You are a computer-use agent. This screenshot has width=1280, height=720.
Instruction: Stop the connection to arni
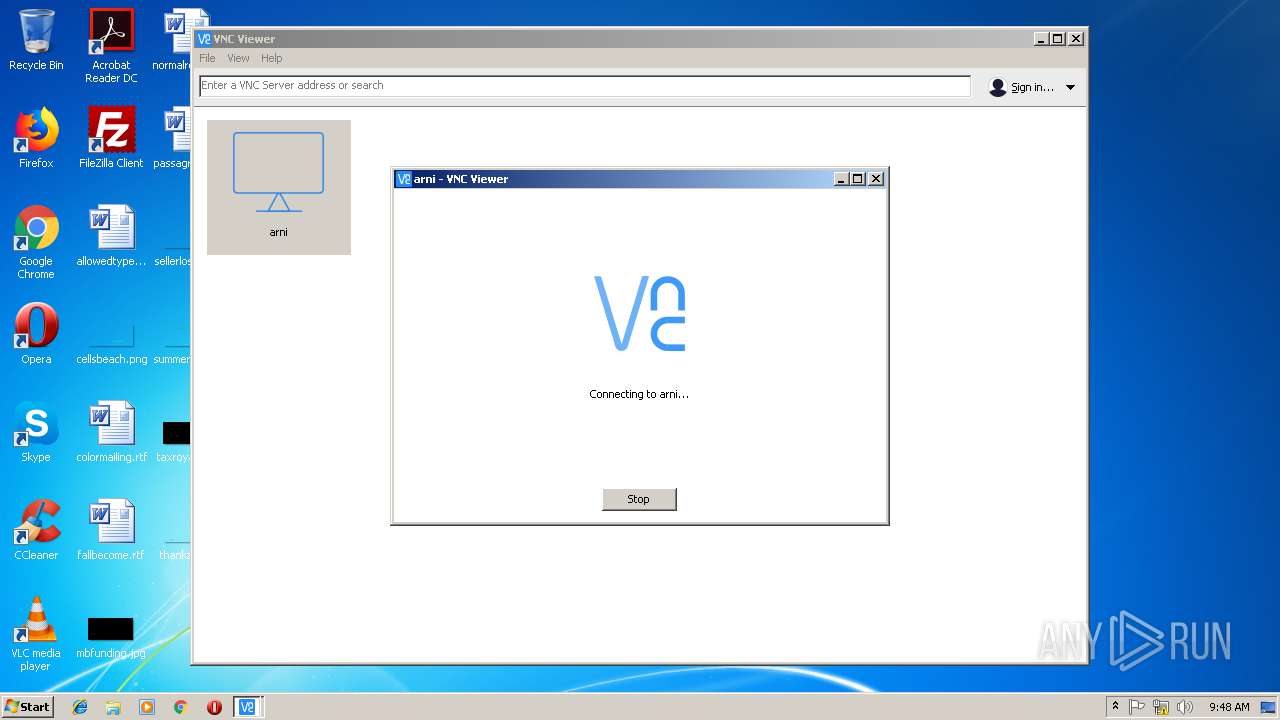[639, 499]
